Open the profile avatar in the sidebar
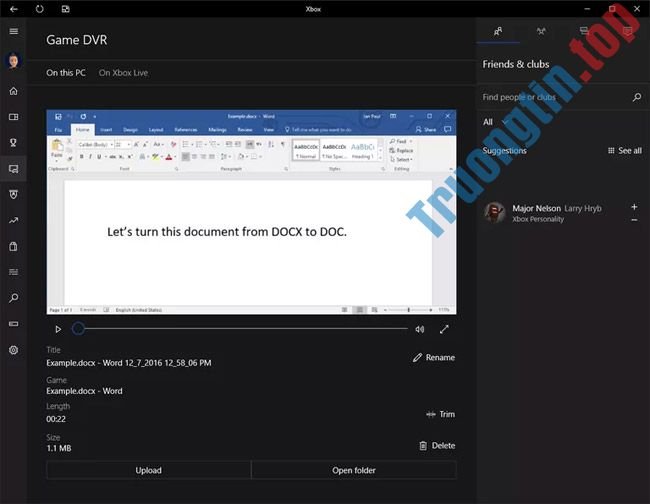 [13, 61]
